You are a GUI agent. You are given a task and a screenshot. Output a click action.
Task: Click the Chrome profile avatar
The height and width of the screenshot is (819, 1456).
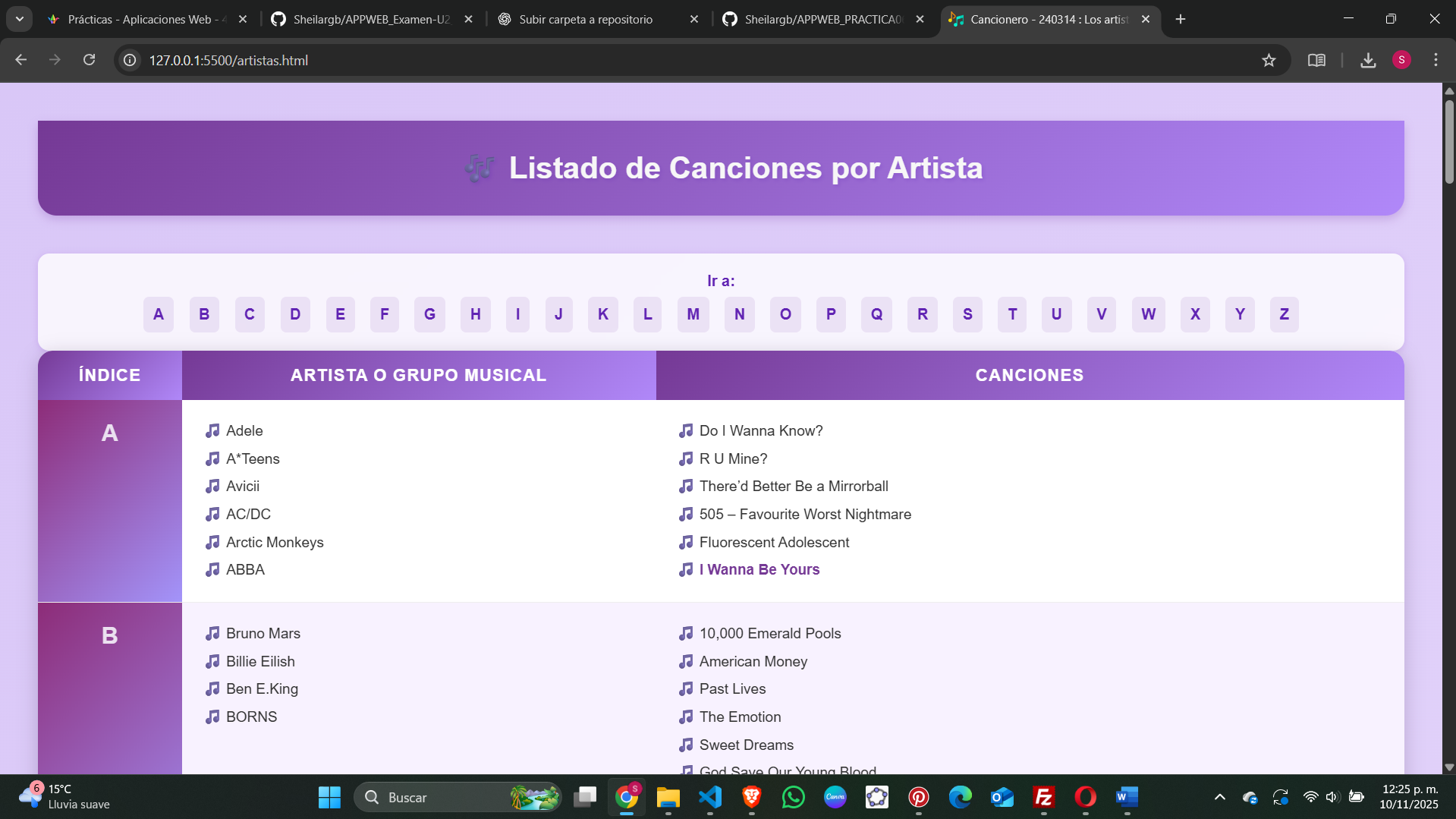pos(1401,60)
